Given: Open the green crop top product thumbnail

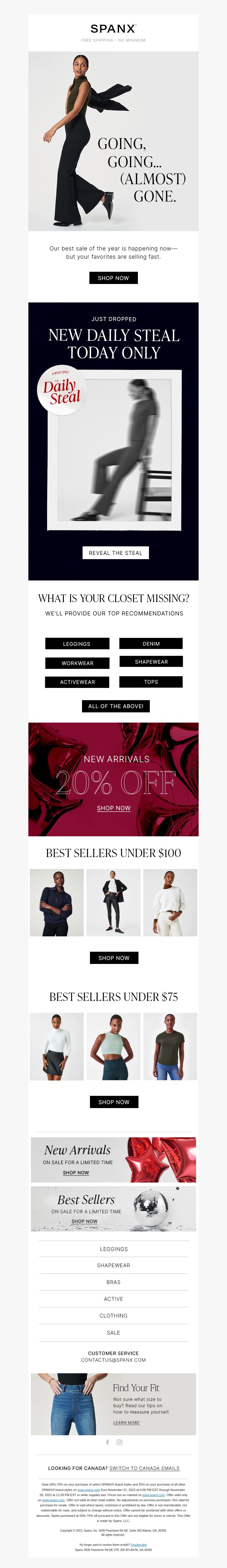Looking at the screenshot, I should [x=113, y=1046].
